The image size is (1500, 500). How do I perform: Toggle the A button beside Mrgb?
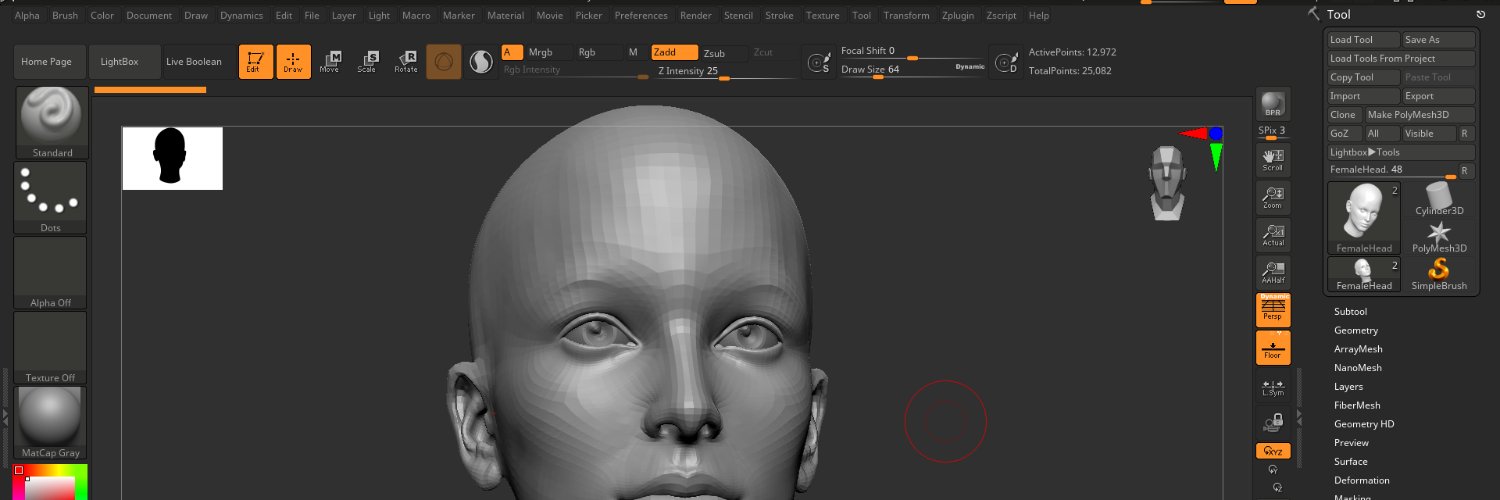(x=512, y=52)
